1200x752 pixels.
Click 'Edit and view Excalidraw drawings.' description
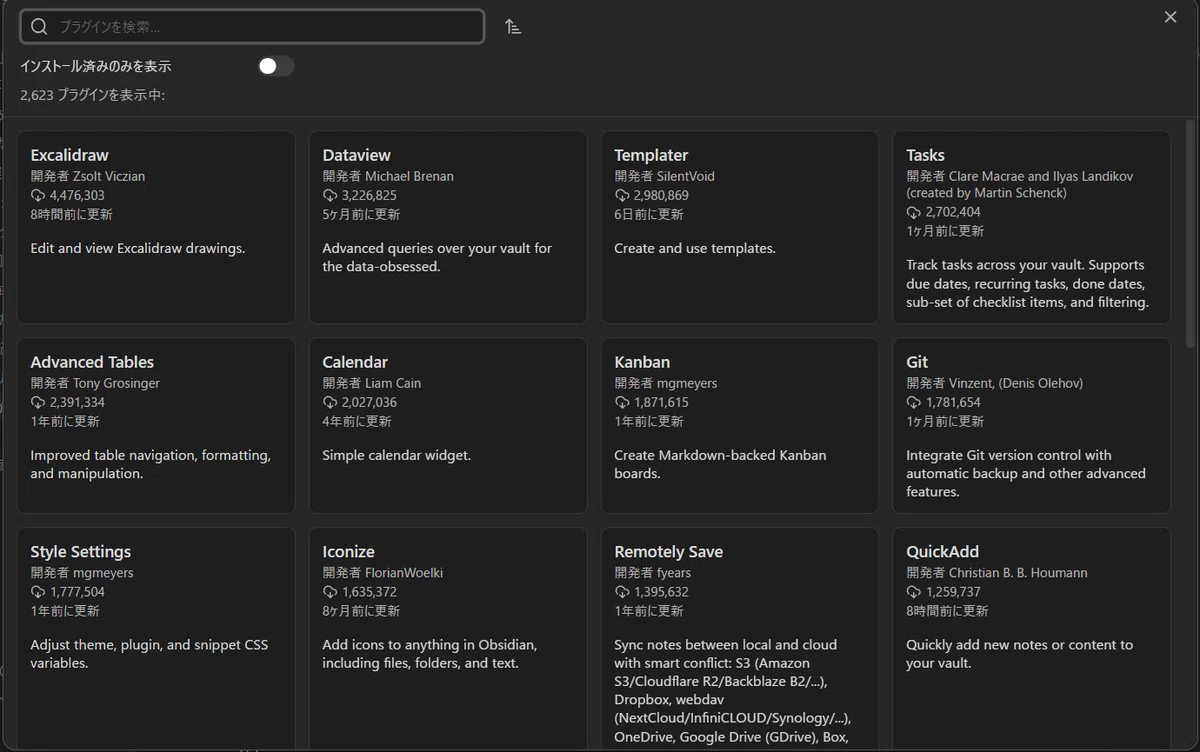(x=137, y=248)
